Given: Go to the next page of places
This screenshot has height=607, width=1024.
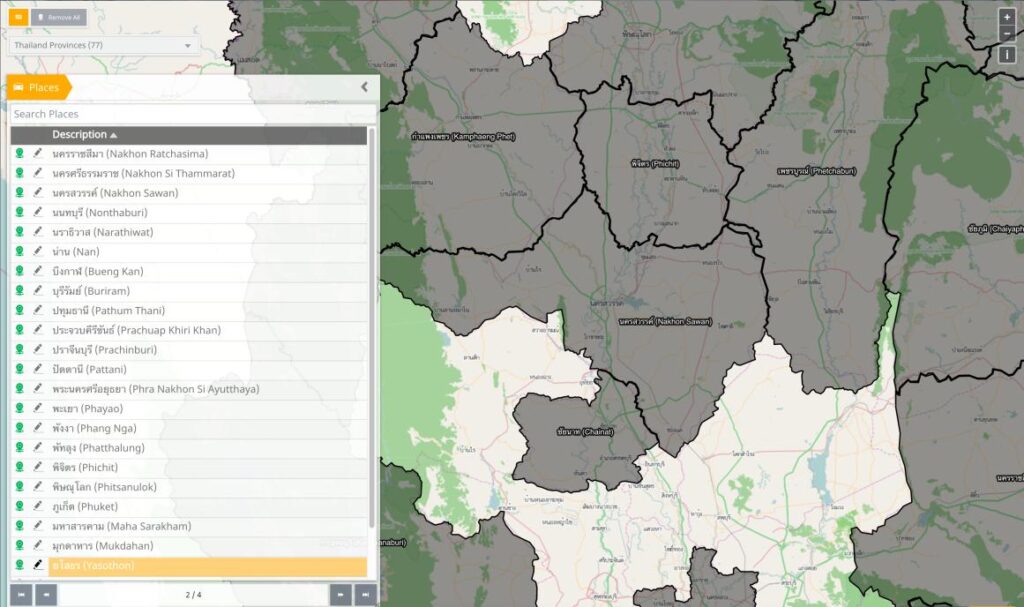Looking at the screenshot, I should pyautogui.click(x=341, y=595).
